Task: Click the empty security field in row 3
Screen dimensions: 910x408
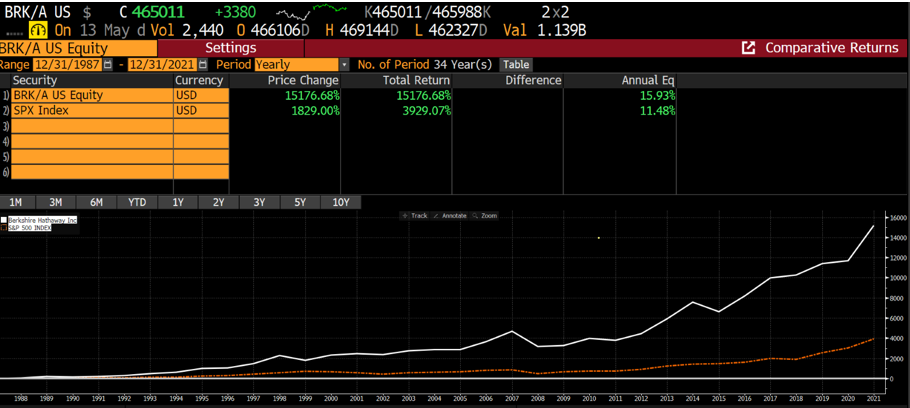Action: [x=92, y=125]
